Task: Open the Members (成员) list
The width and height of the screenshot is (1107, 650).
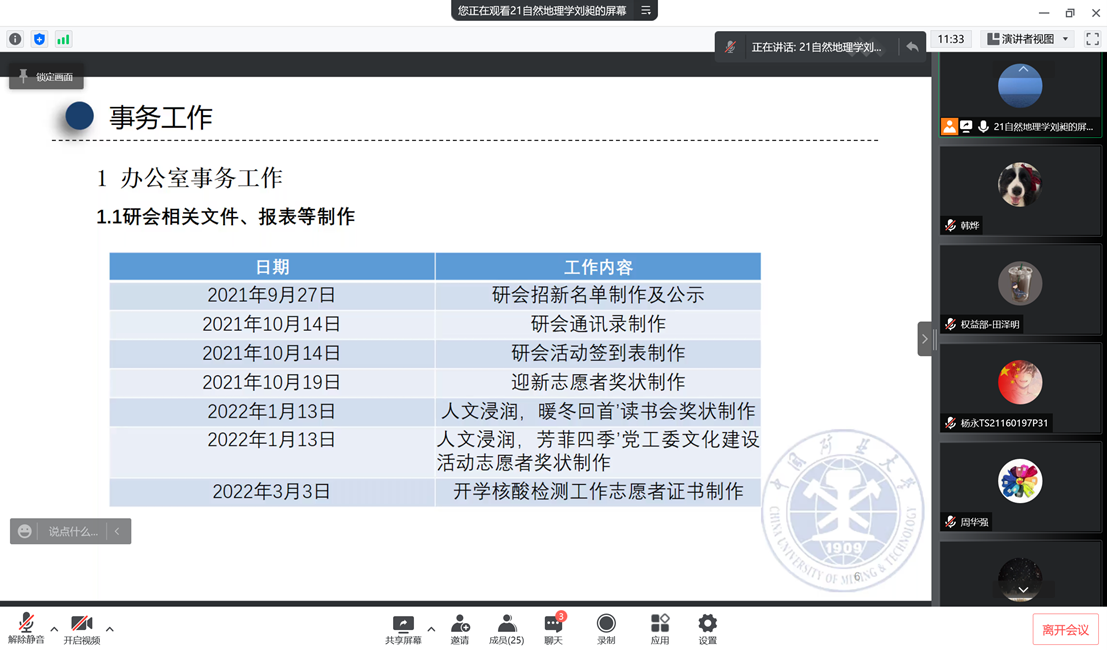Action: 506,629
